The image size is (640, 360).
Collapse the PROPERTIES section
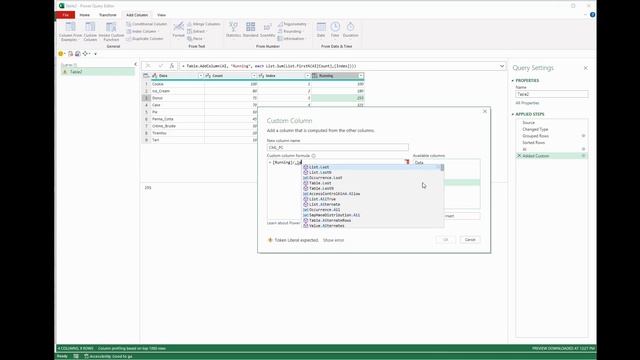pos(513,80)
